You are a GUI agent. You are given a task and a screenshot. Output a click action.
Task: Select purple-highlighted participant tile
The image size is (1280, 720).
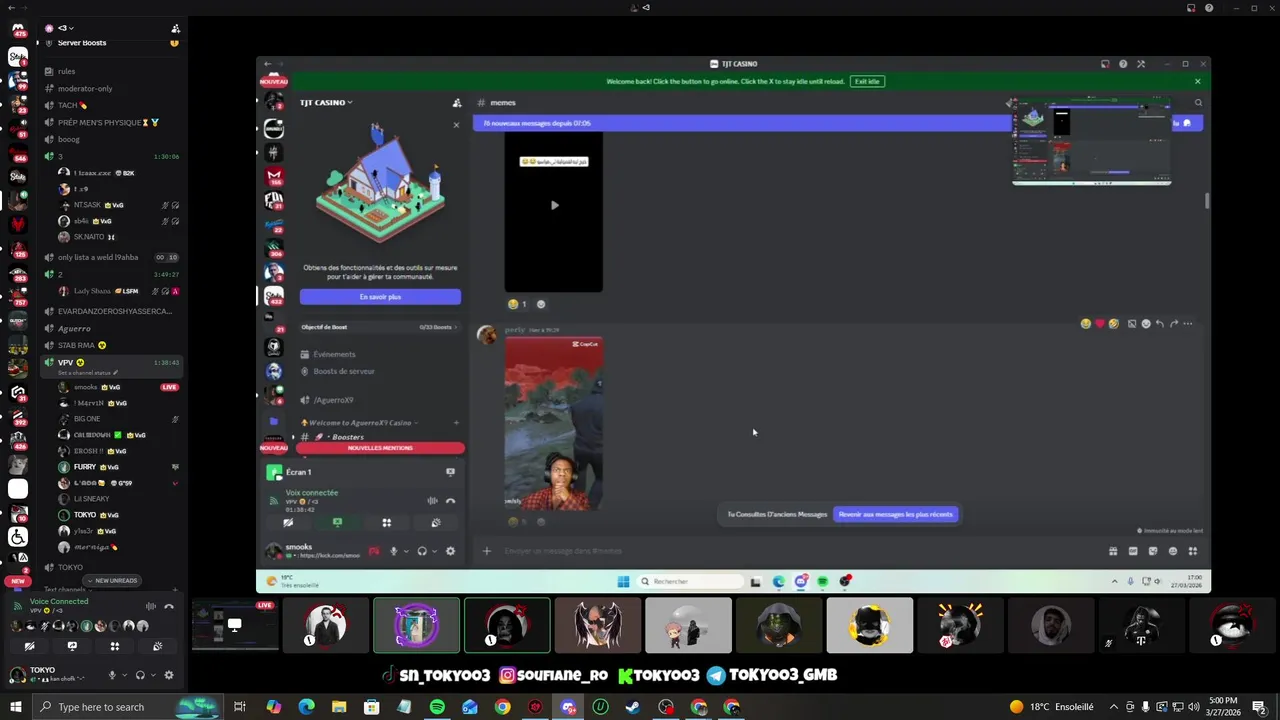click(417, 625)
